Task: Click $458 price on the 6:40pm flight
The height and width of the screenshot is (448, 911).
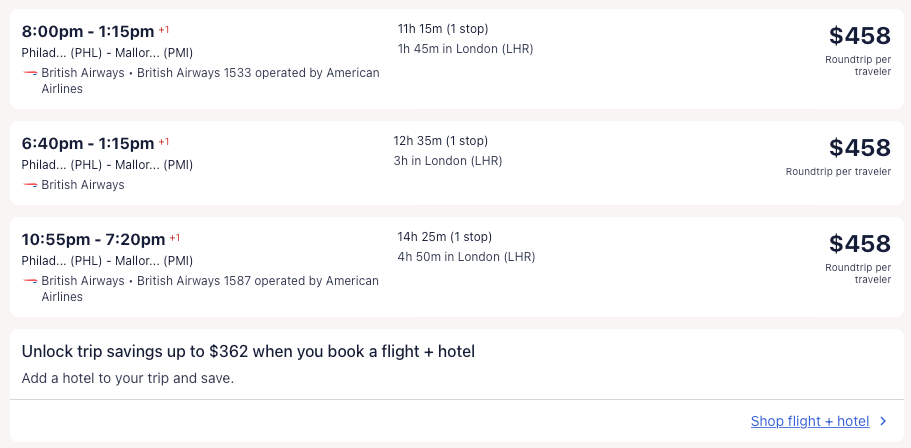Action: coord(859,148)
